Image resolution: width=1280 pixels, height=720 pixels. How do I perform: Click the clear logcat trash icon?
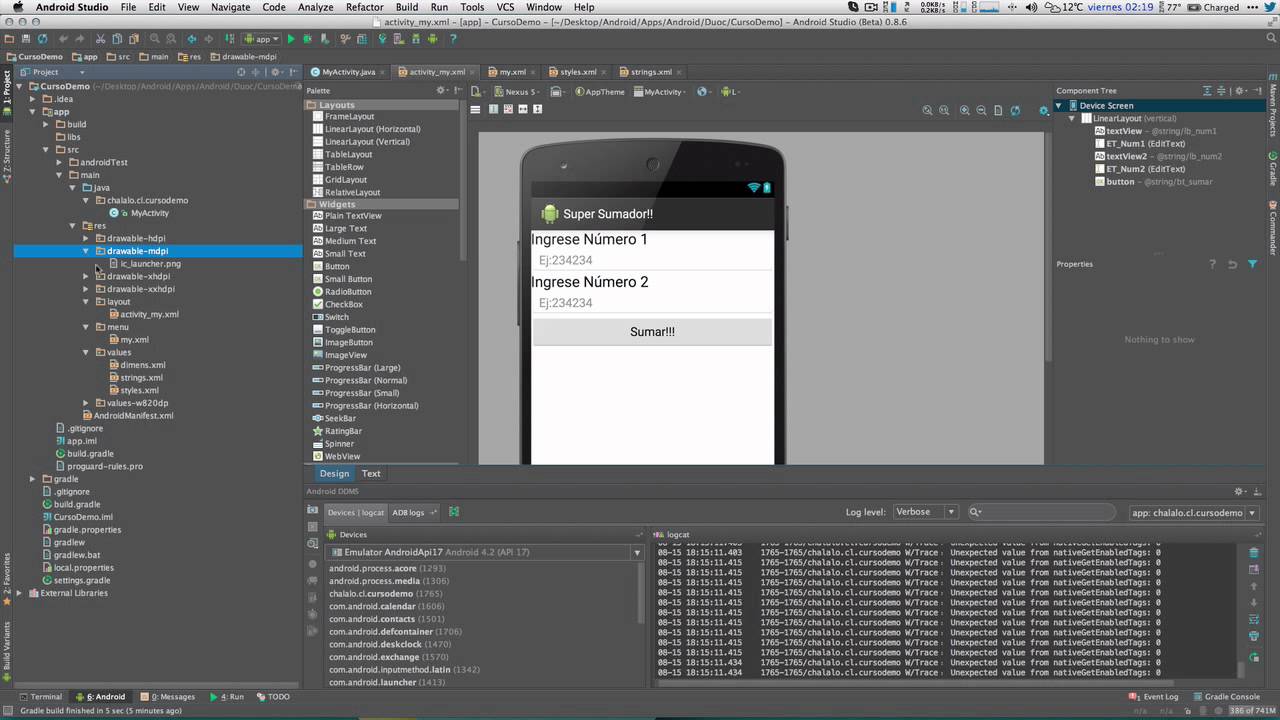click(1254, 552)
